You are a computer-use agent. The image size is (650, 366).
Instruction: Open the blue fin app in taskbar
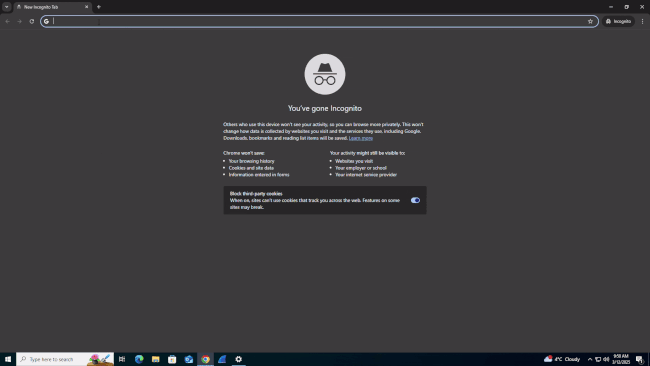click(222, 359)
